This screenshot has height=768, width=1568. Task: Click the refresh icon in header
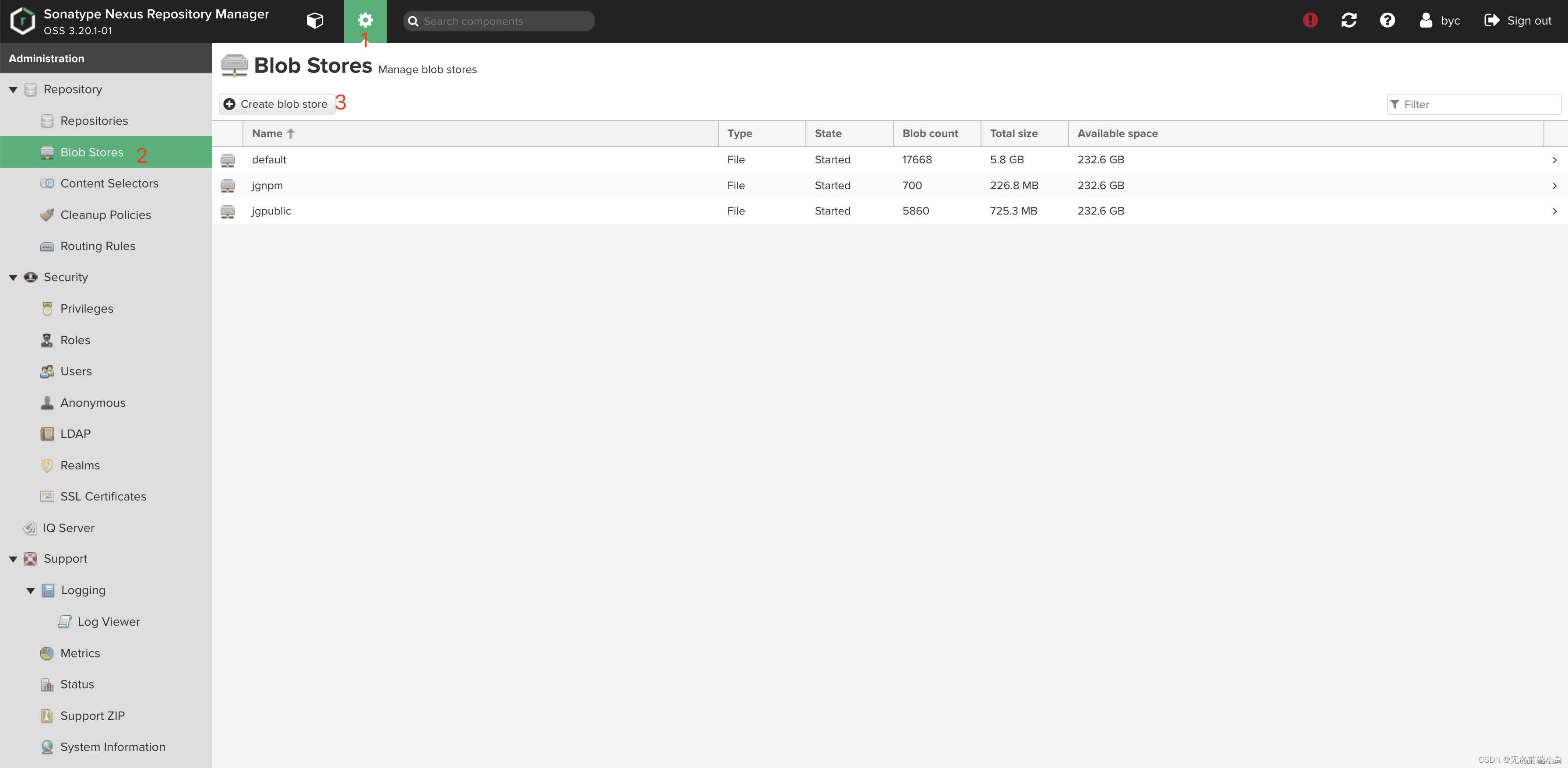[1348, 21]
